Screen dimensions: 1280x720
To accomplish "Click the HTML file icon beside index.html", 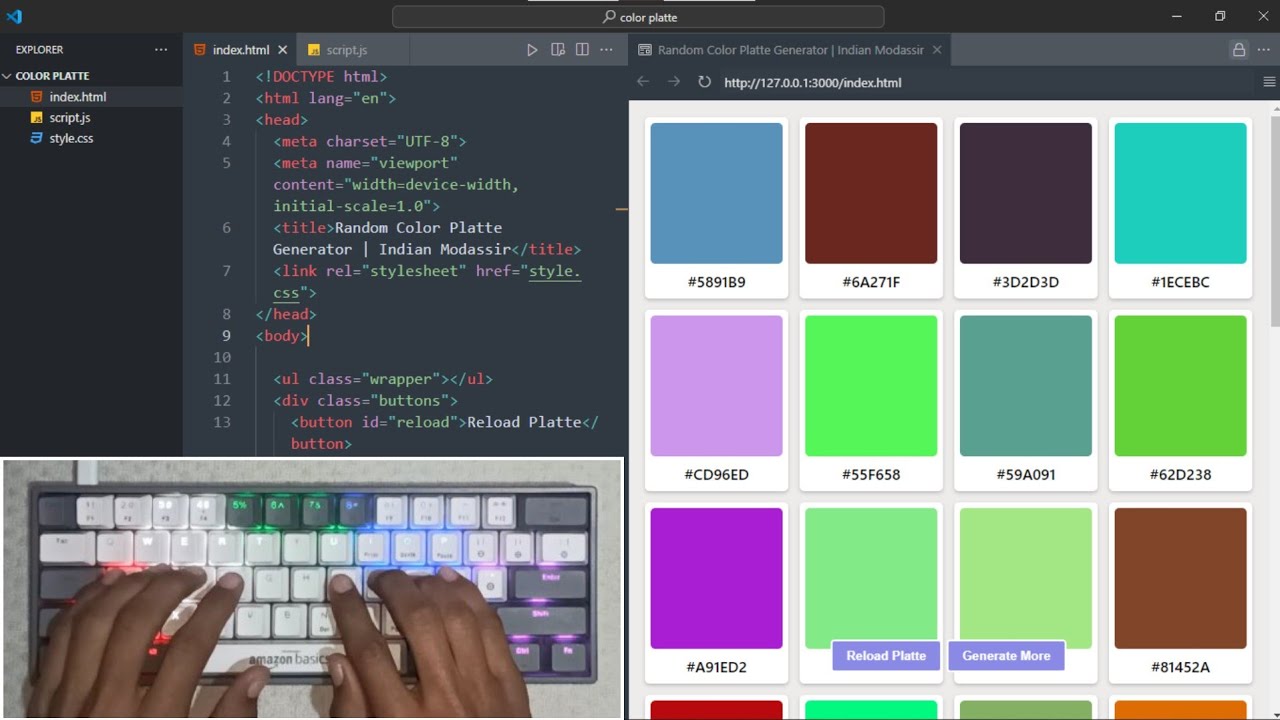I will 37,97.
